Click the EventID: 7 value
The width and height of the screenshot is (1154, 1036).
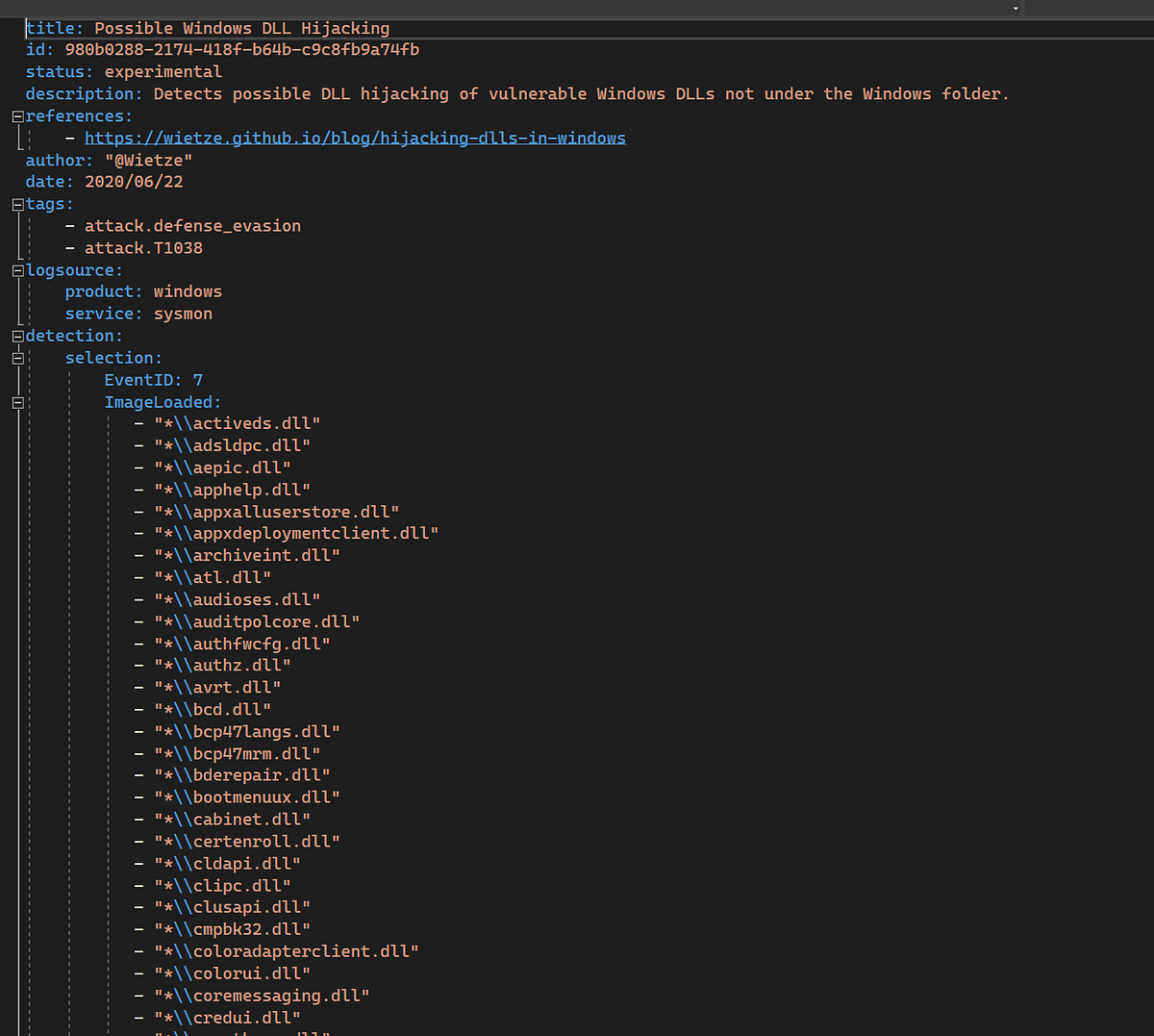(197, 379)
